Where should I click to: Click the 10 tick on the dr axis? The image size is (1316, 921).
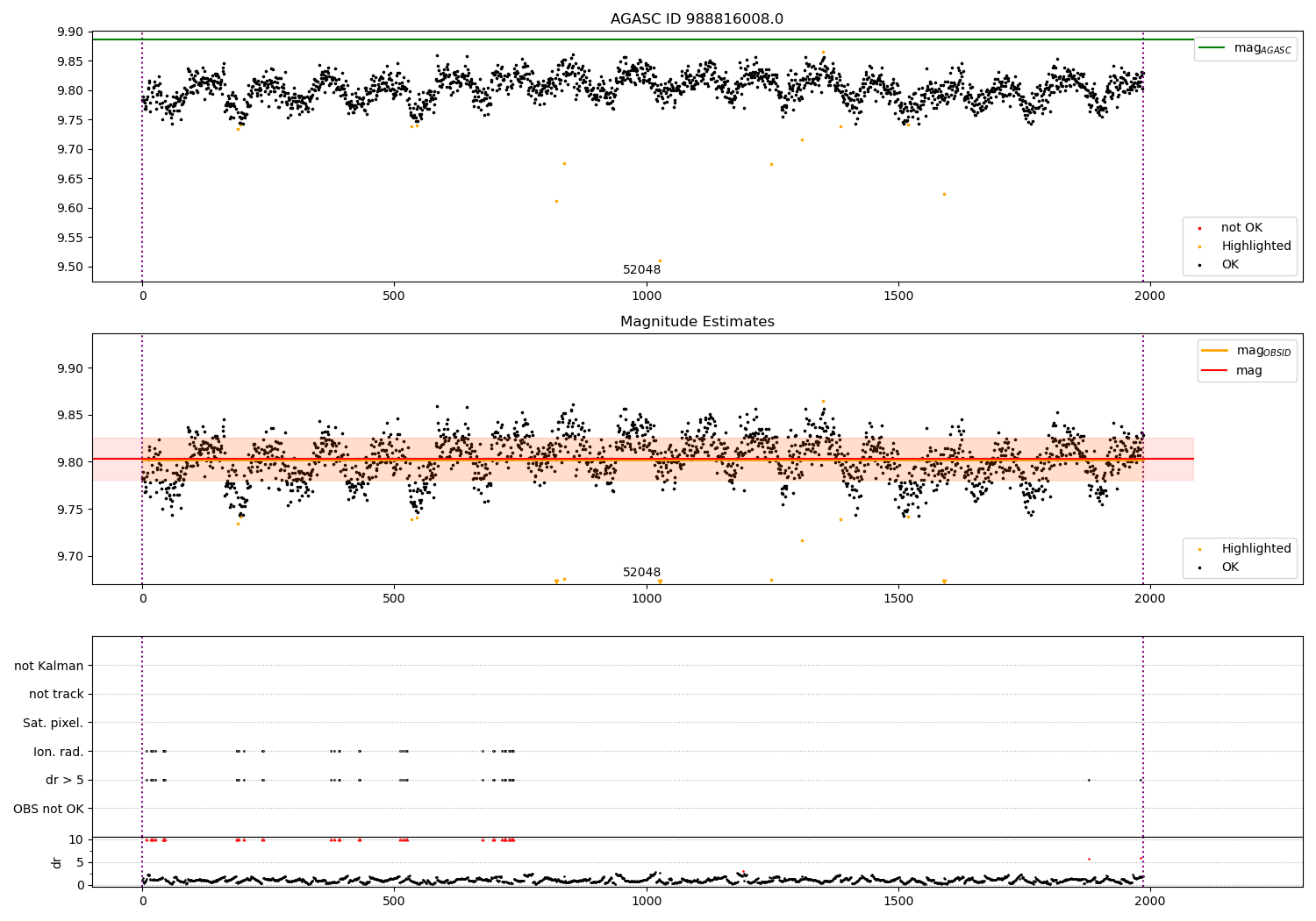coord(77,840)
